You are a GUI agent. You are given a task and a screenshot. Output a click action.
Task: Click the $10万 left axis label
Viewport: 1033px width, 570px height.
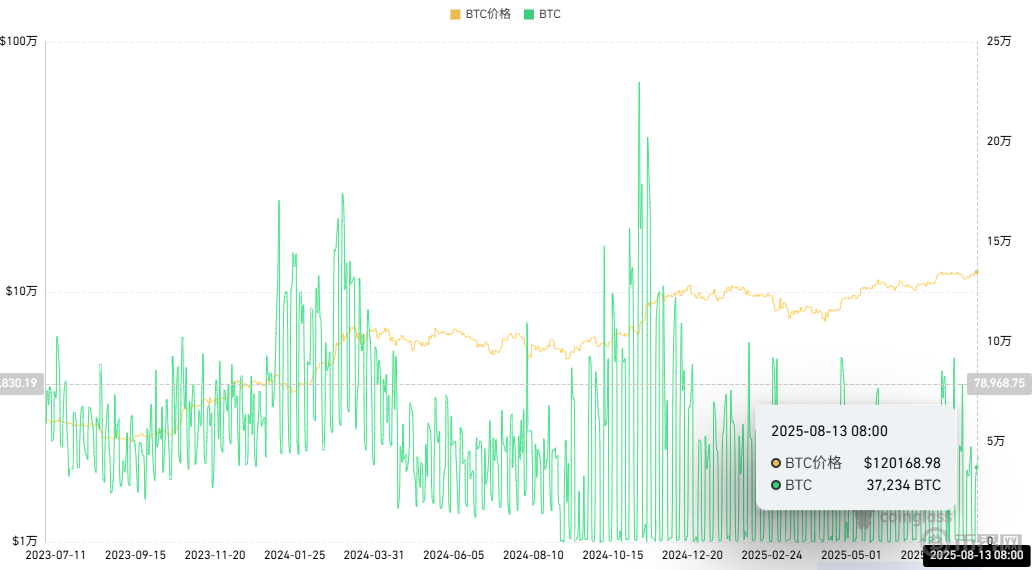(22, 292)
